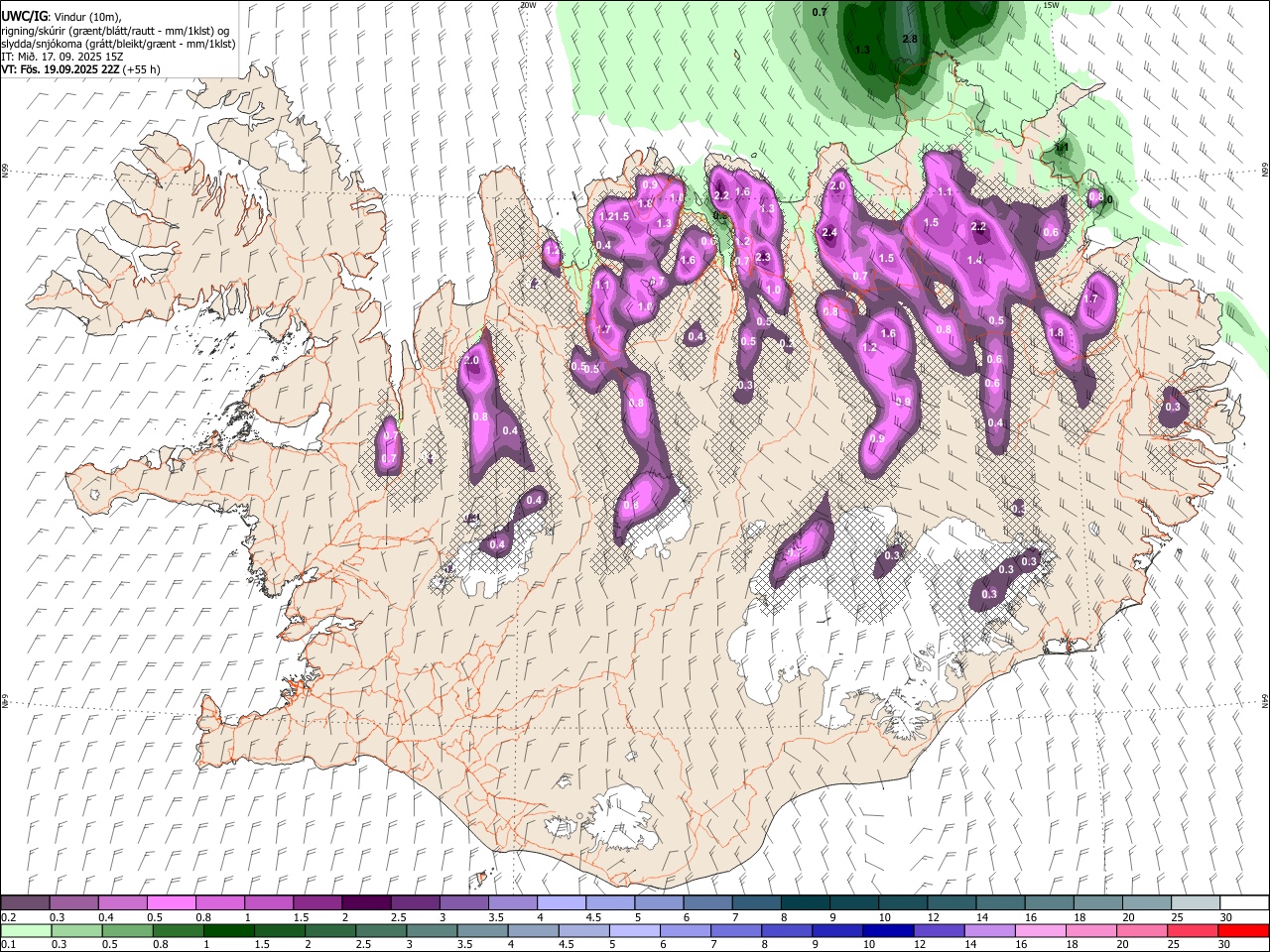Click the '15W' longitude label
The image size is (1270, 952).
(x=1051, y=5)
